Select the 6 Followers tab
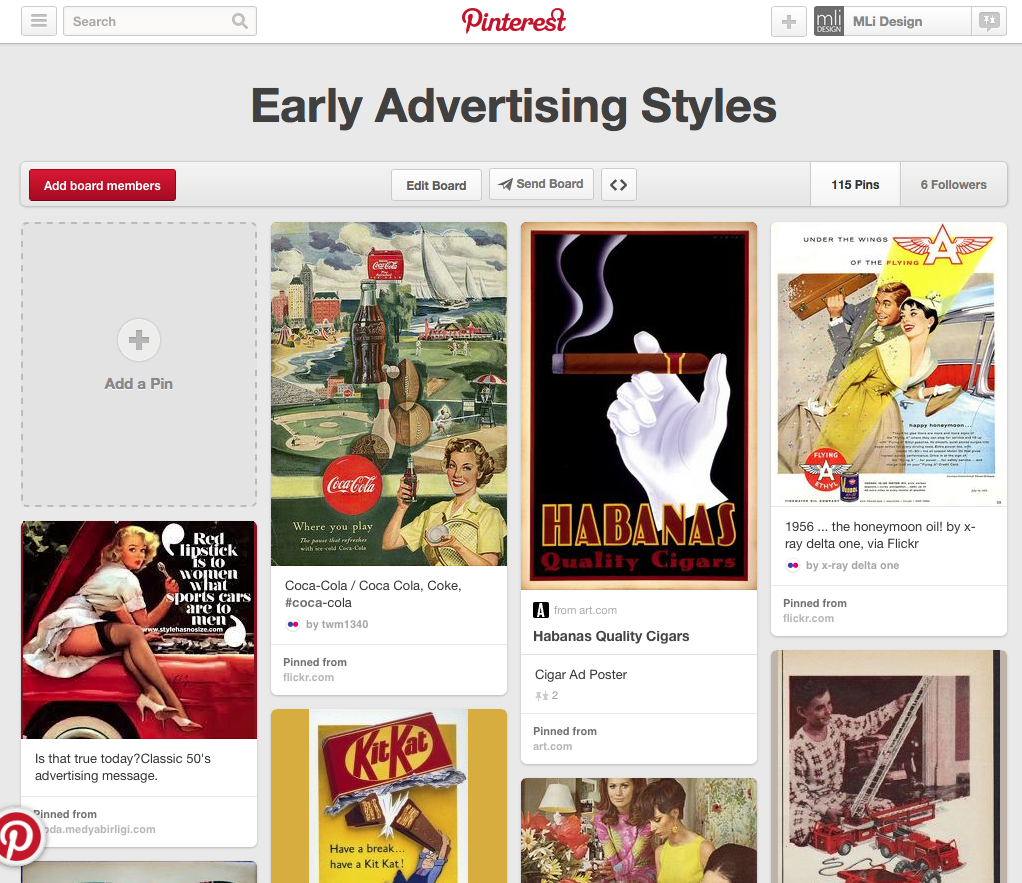 point(954,184)
